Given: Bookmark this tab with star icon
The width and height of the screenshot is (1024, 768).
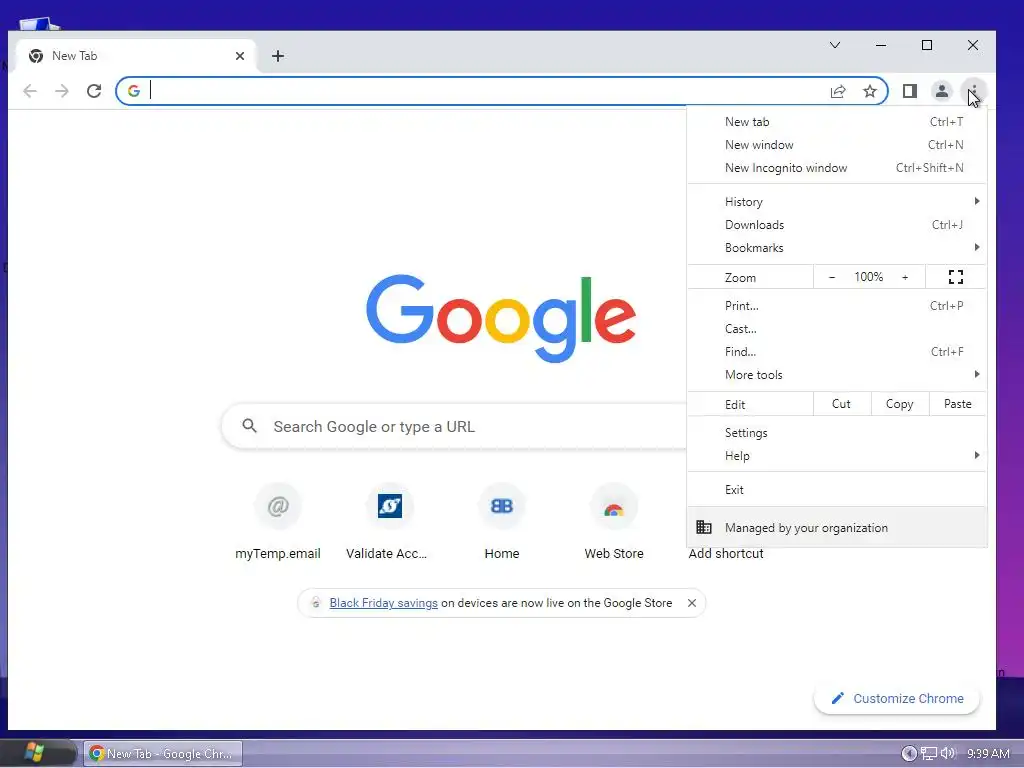Looking at the screenshot, I should click(870, 91).
